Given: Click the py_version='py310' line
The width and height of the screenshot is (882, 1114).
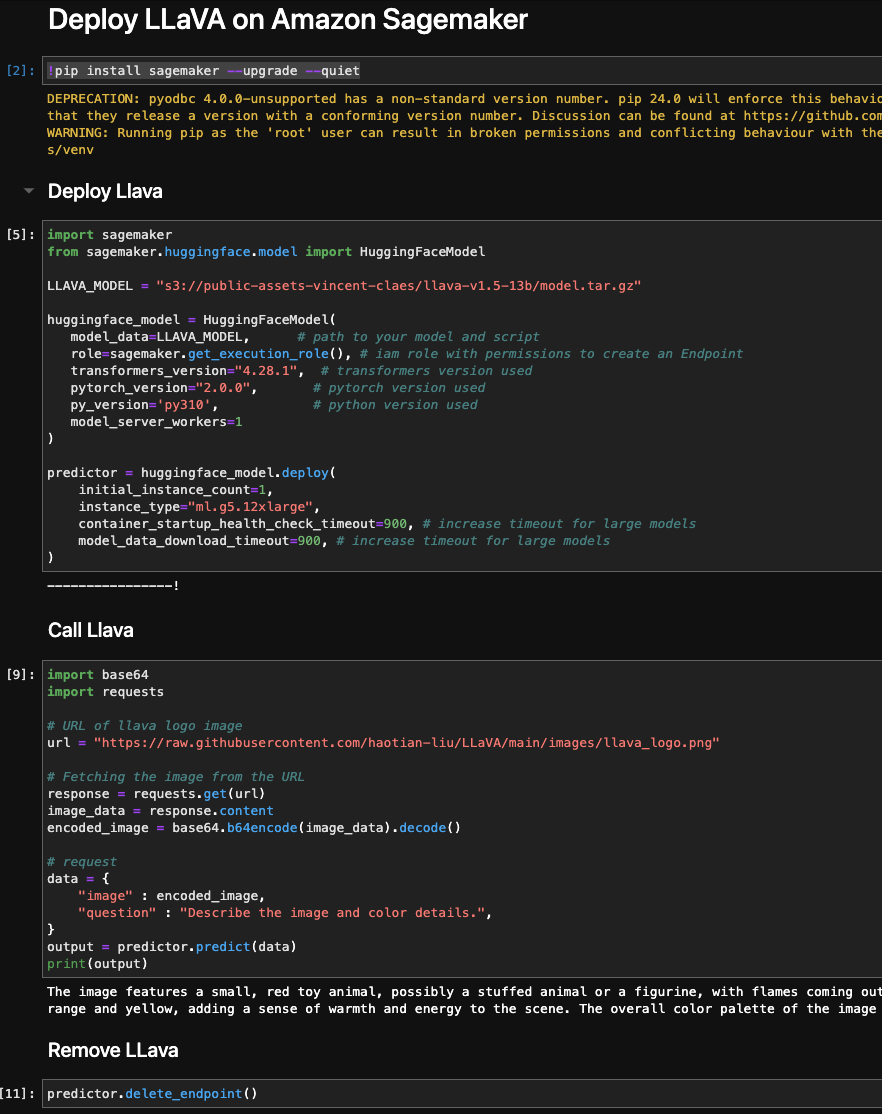Looking at the screenshot, I should 274,405.
